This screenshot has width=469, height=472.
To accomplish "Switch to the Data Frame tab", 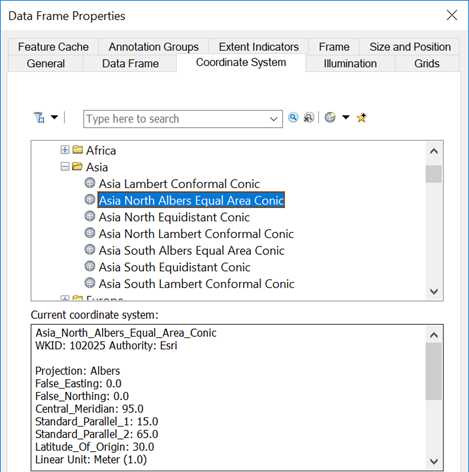I will pyautogui.click(x=130, y=63).
